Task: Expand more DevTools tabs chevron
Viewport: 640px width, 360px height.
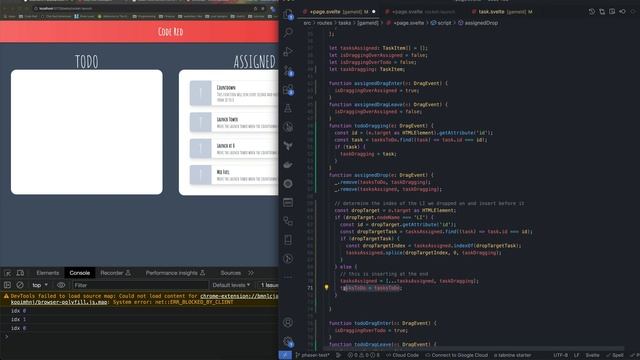Action: [251, 273]
